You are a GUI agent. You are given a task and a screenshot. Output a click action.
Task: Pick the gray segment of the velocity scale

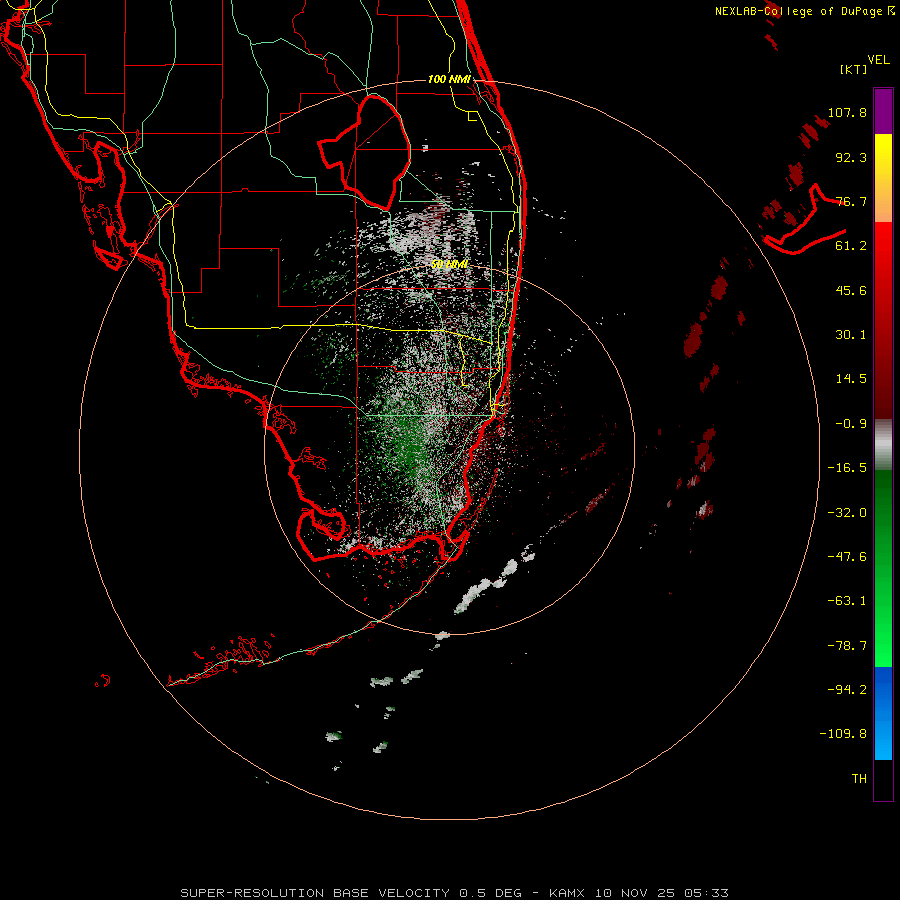pyautogui.click(x=883, y=444)
